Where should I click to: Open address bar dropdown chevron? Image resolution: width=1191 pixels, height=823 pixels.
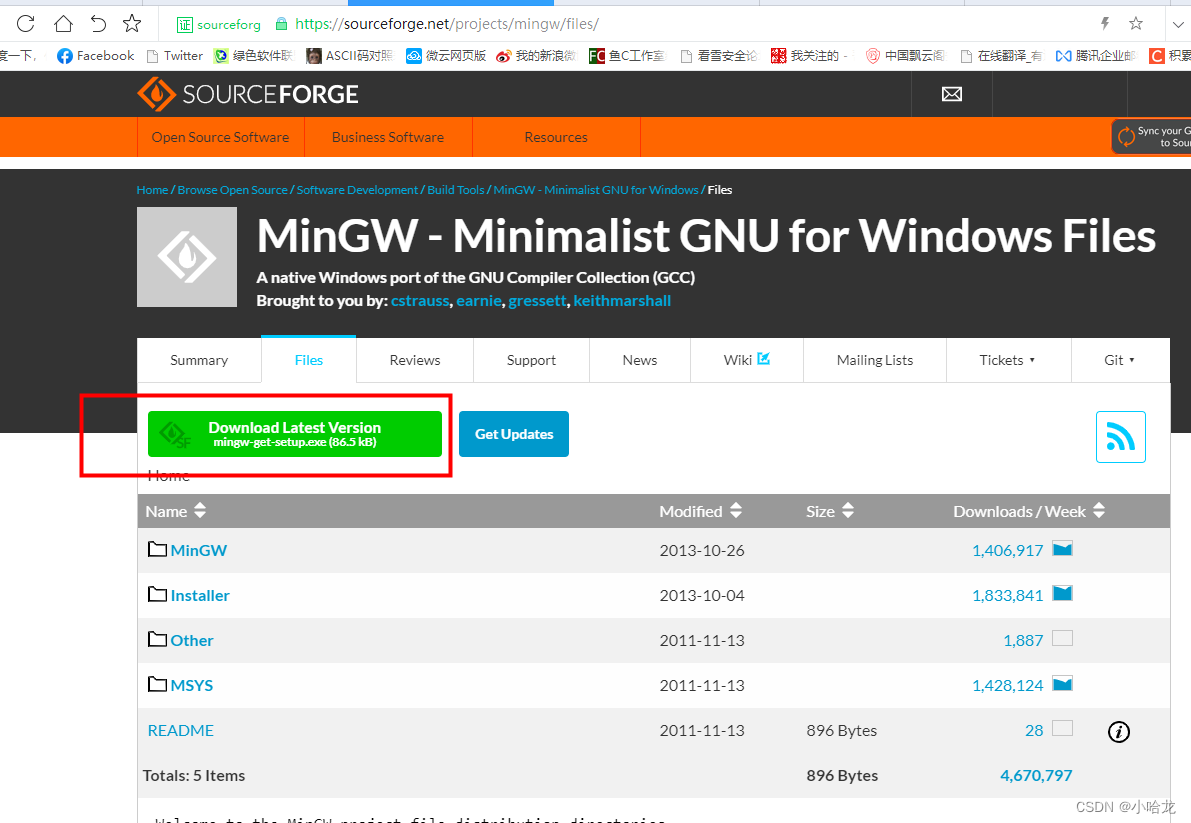coord(1177,24)
